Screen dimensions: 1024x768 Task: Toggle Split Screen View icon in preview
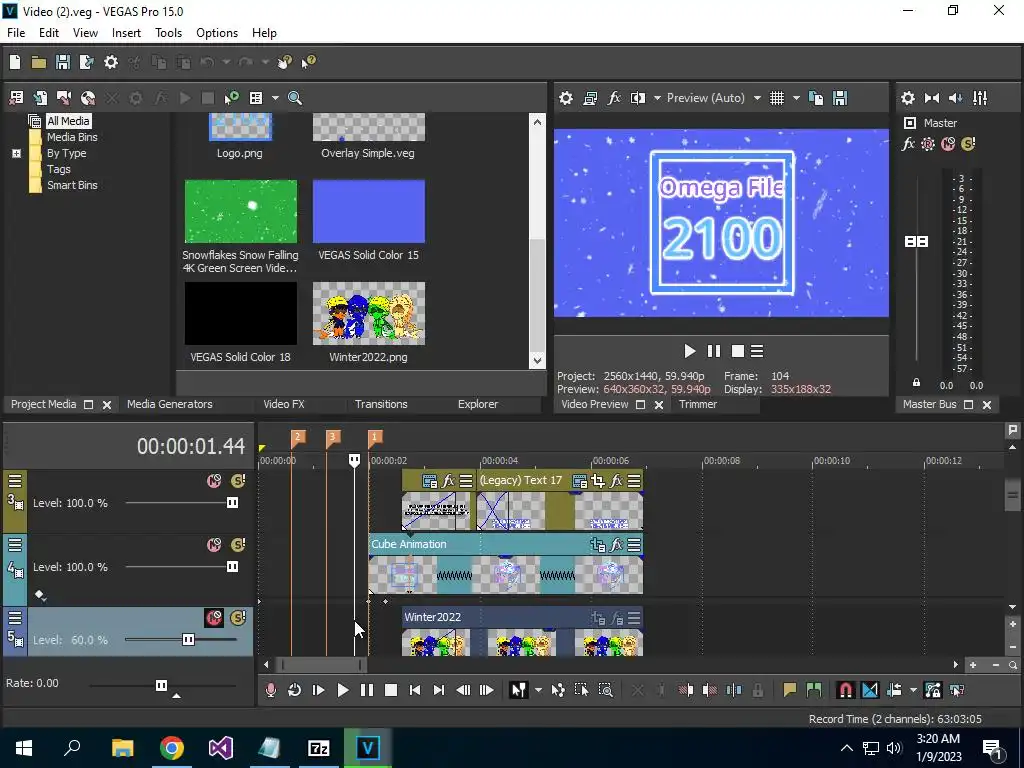[x=637, y=98]
